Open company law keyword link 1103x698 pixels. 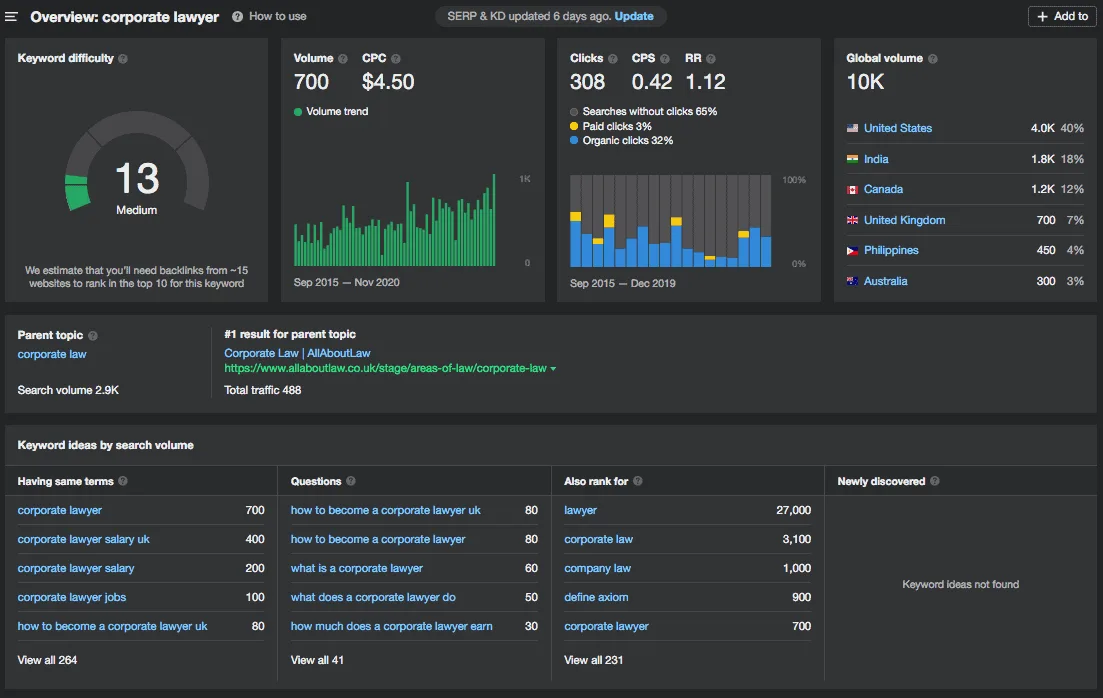coord(597,568)
